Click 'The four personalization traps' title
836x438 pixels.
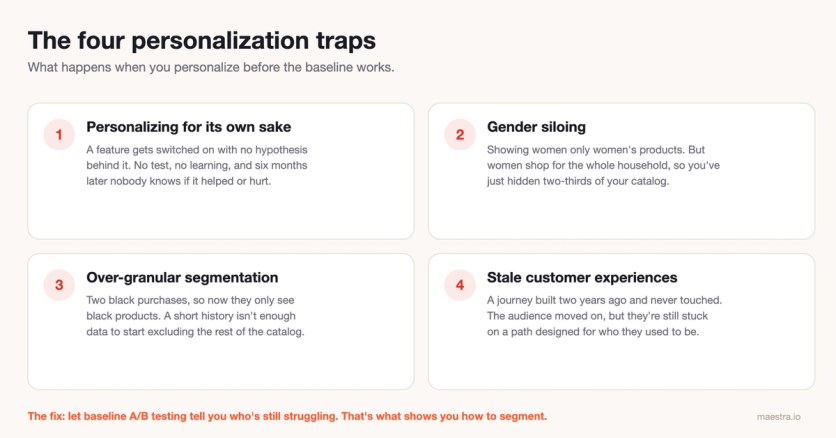(202, 40)
